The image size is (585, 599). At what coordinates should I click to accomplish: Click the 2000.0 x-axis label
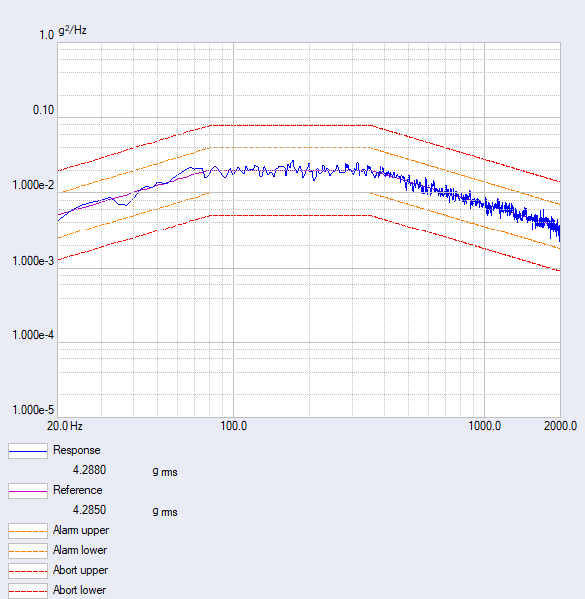point(561,426)
